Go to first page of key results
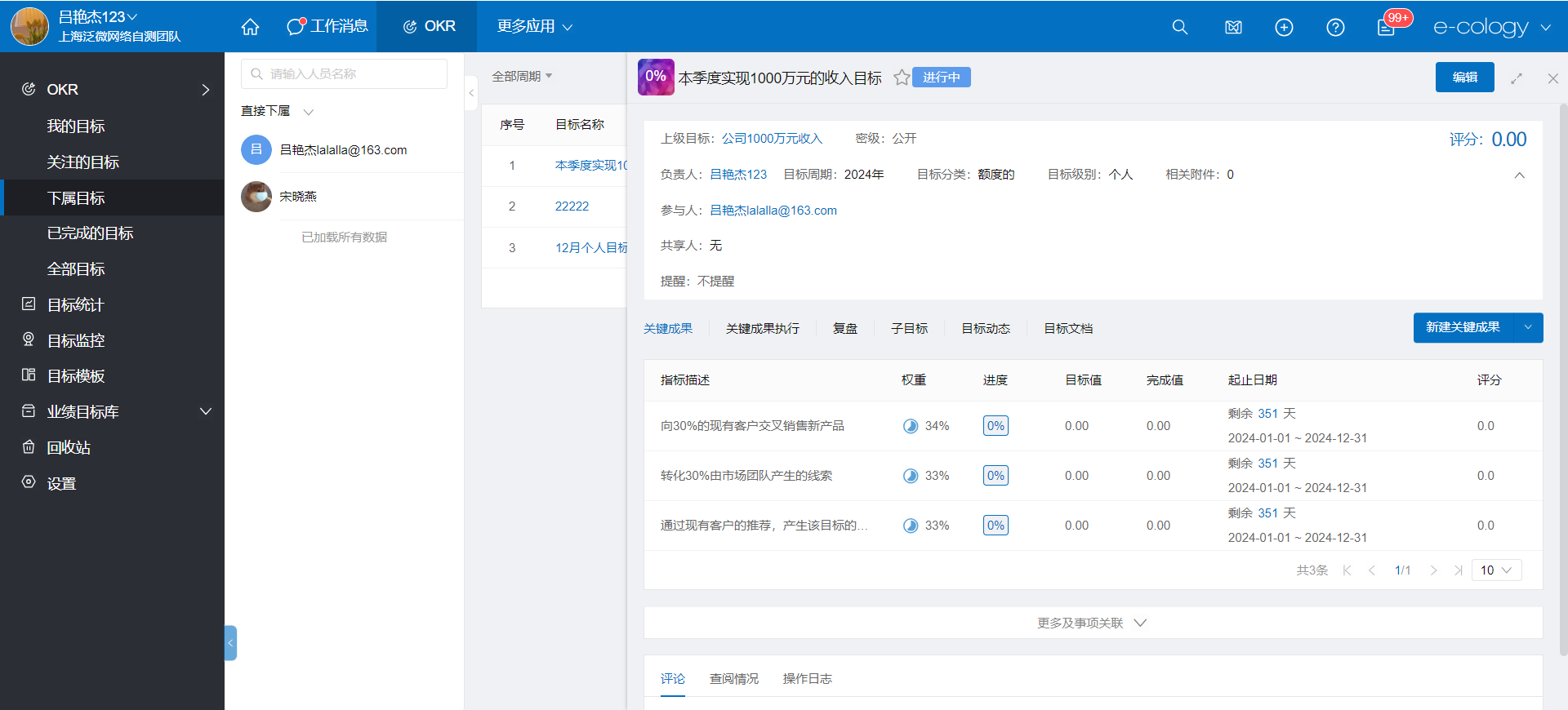The height and width of the screenshot is (710, 1568). (x=1347, y=570)
